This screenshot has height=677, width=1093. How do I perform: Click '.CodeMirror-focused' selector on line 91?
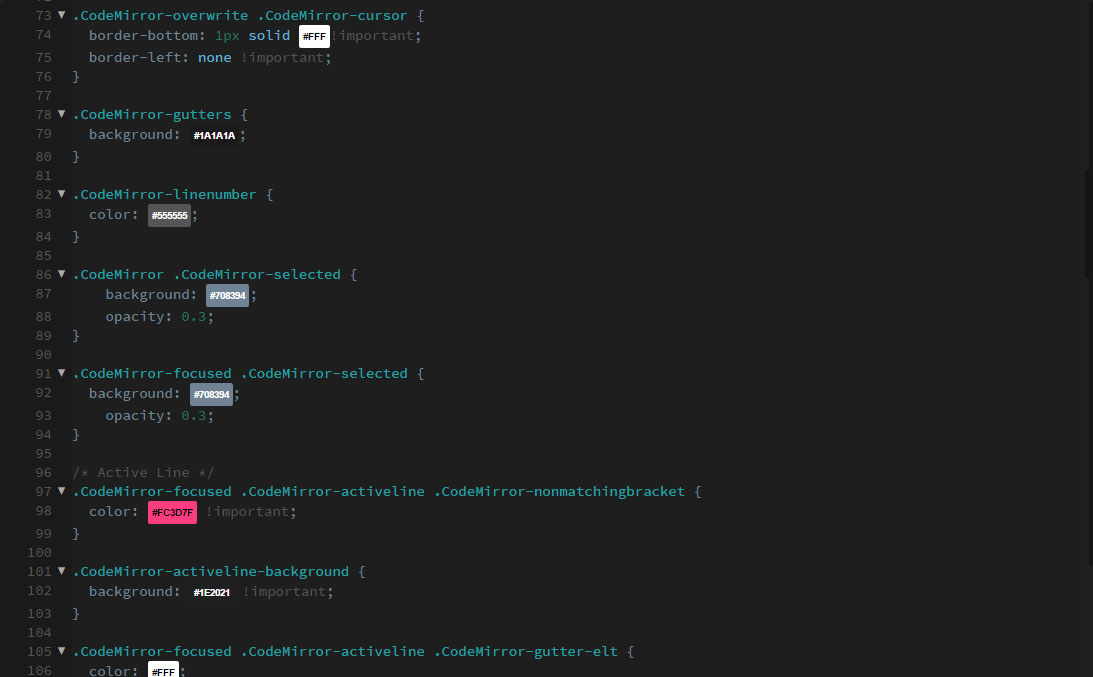(152, 374)
